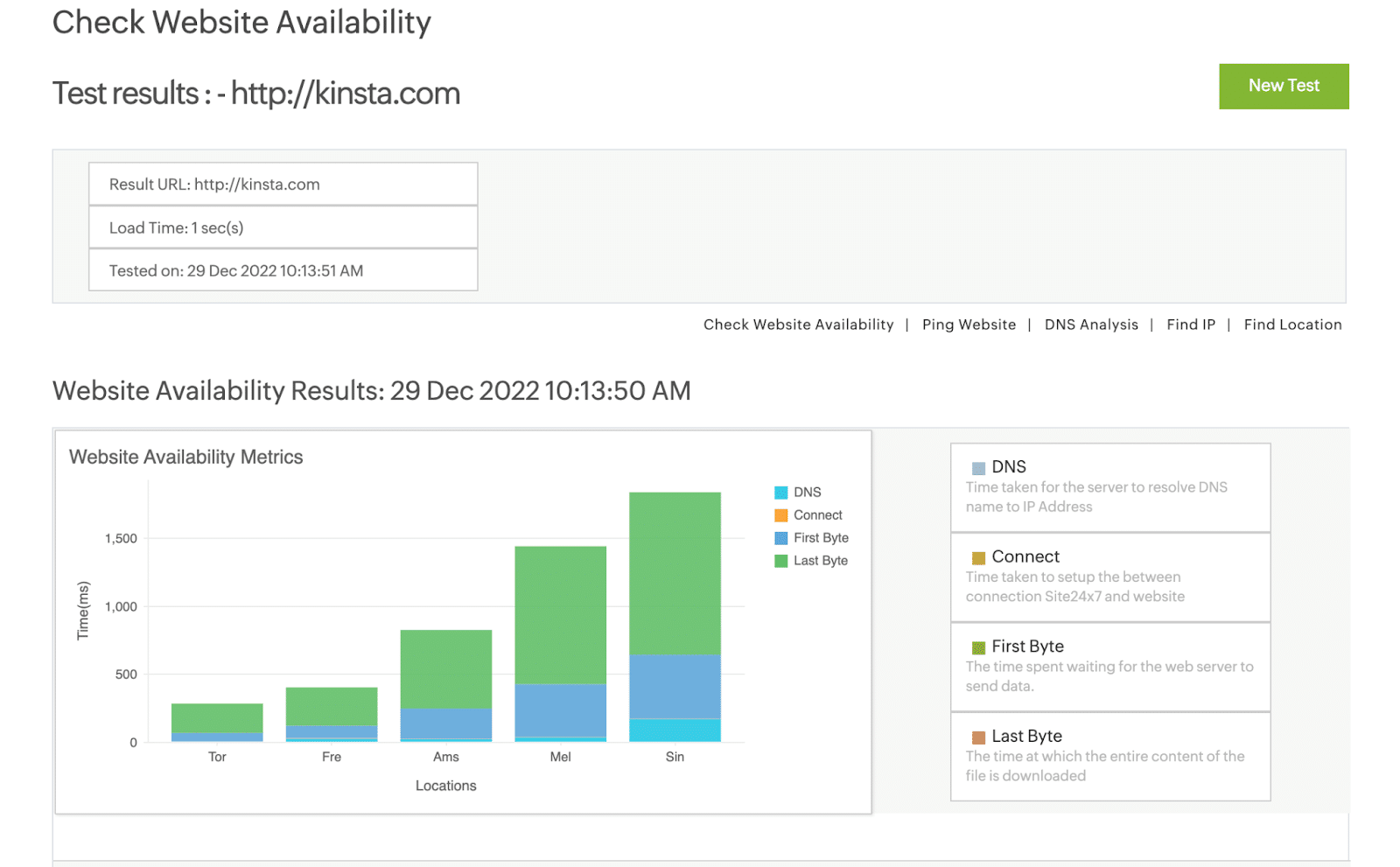The image size is (1400, 867).
Task: Toggle Last Byte legend swatch in chart
Action: coord(781,561)
